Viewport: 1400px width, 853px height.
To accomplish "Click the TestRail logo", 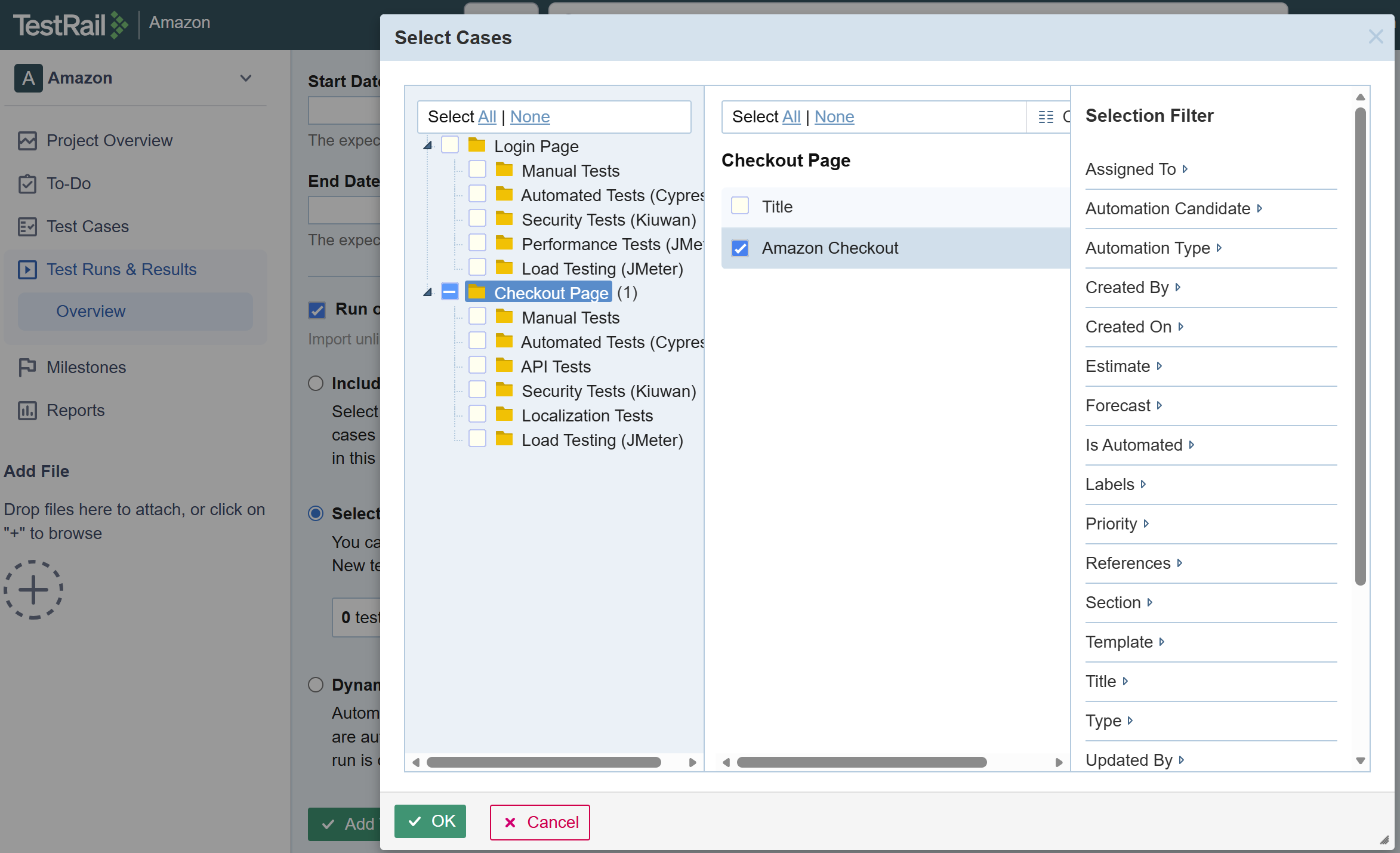I will [x=70, y=25].
